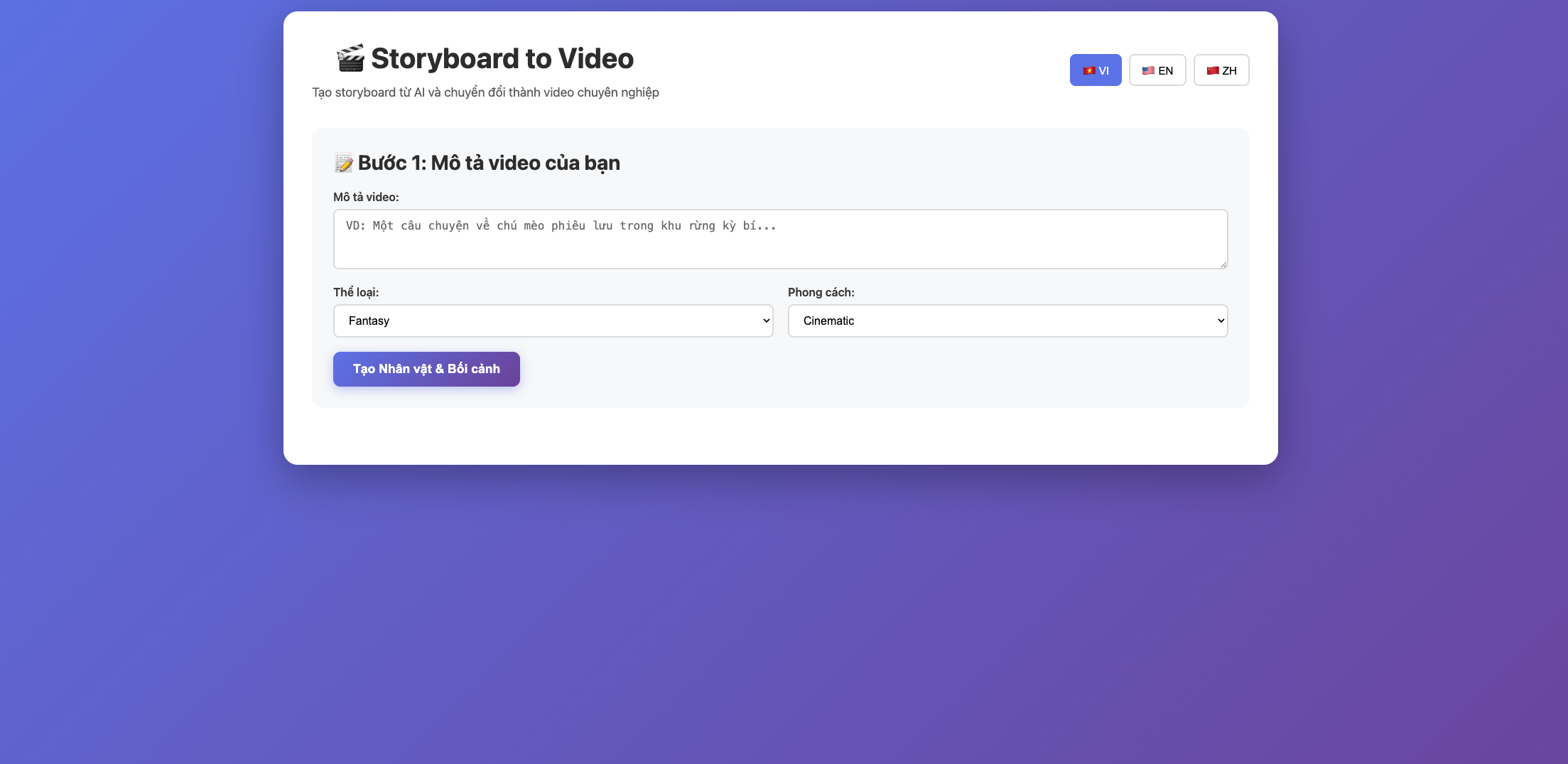Open the Thể loại dropdown showing Fantasy
The width and height of the screenshot is (1568, 764).
(553, 321)
